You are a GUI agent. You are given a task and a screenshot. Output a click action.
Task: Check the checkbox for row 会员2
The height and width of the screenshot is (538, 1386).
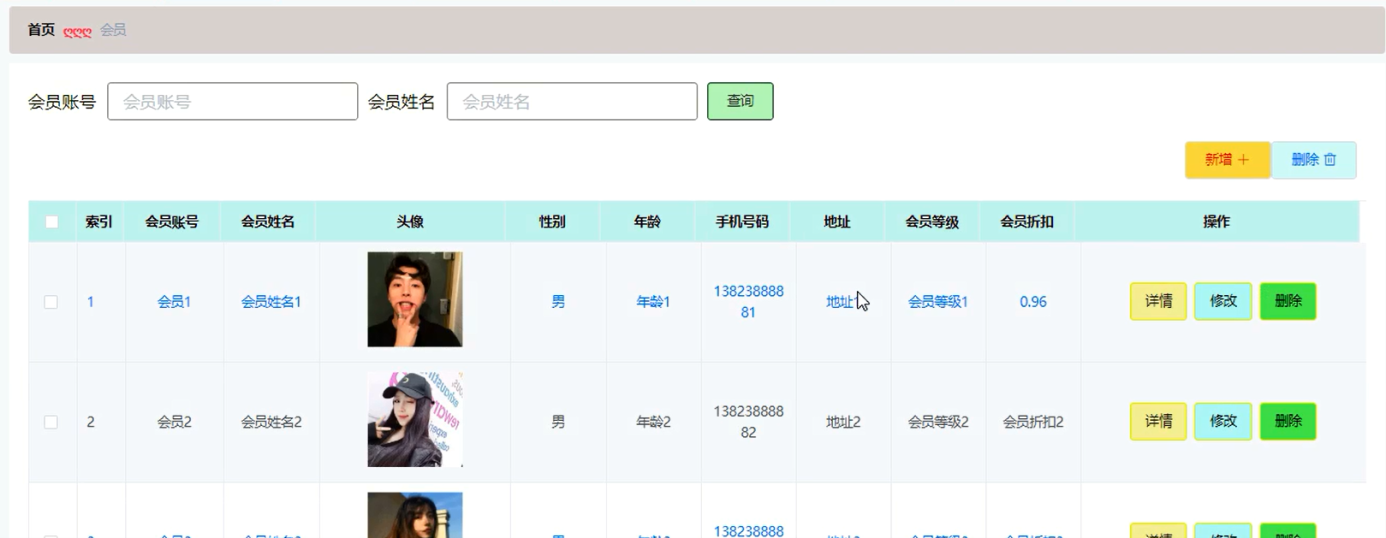51,422
